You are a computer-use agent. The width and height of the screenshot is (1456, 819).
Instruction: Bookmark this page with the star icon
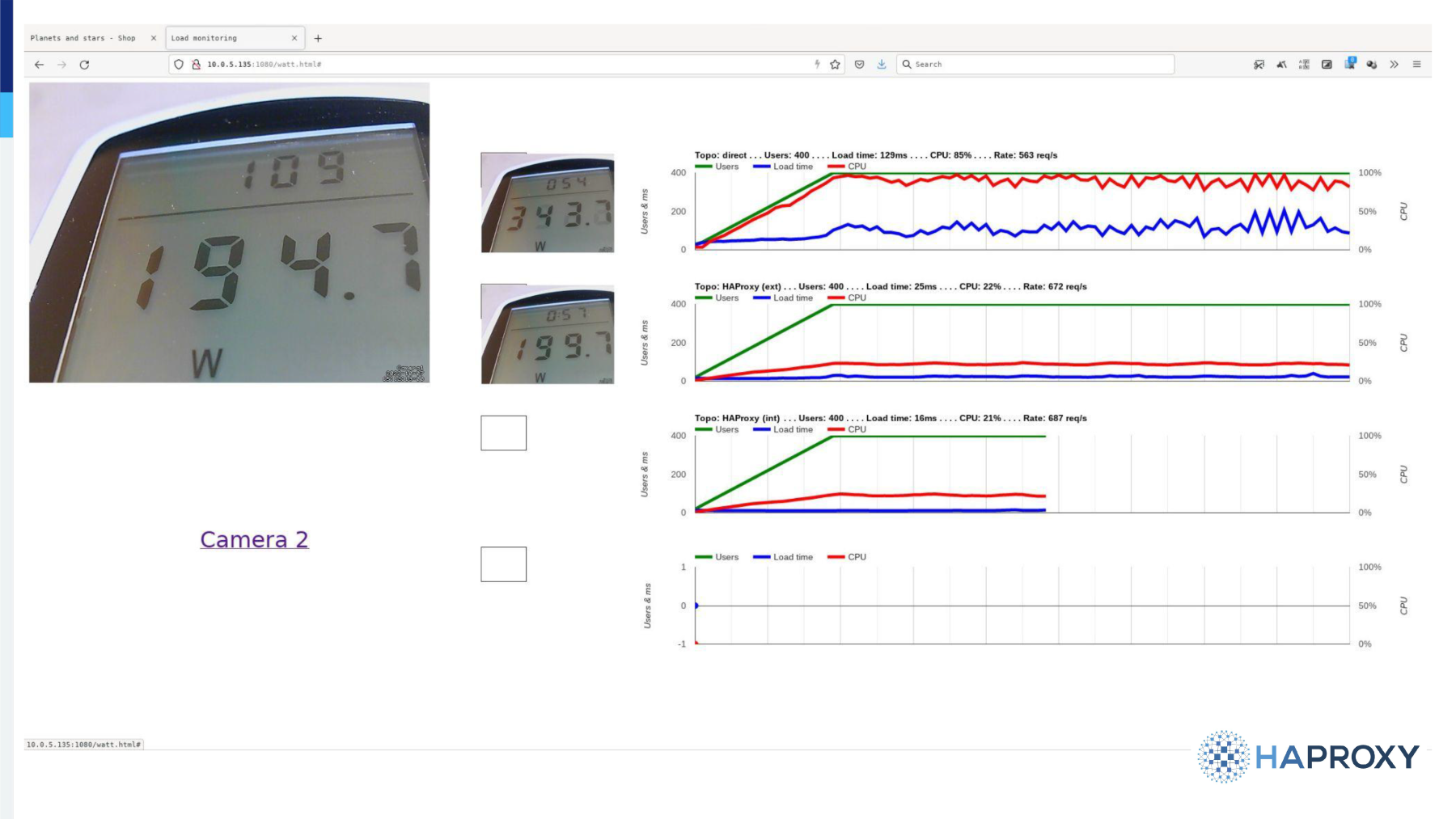pos(835,64)
